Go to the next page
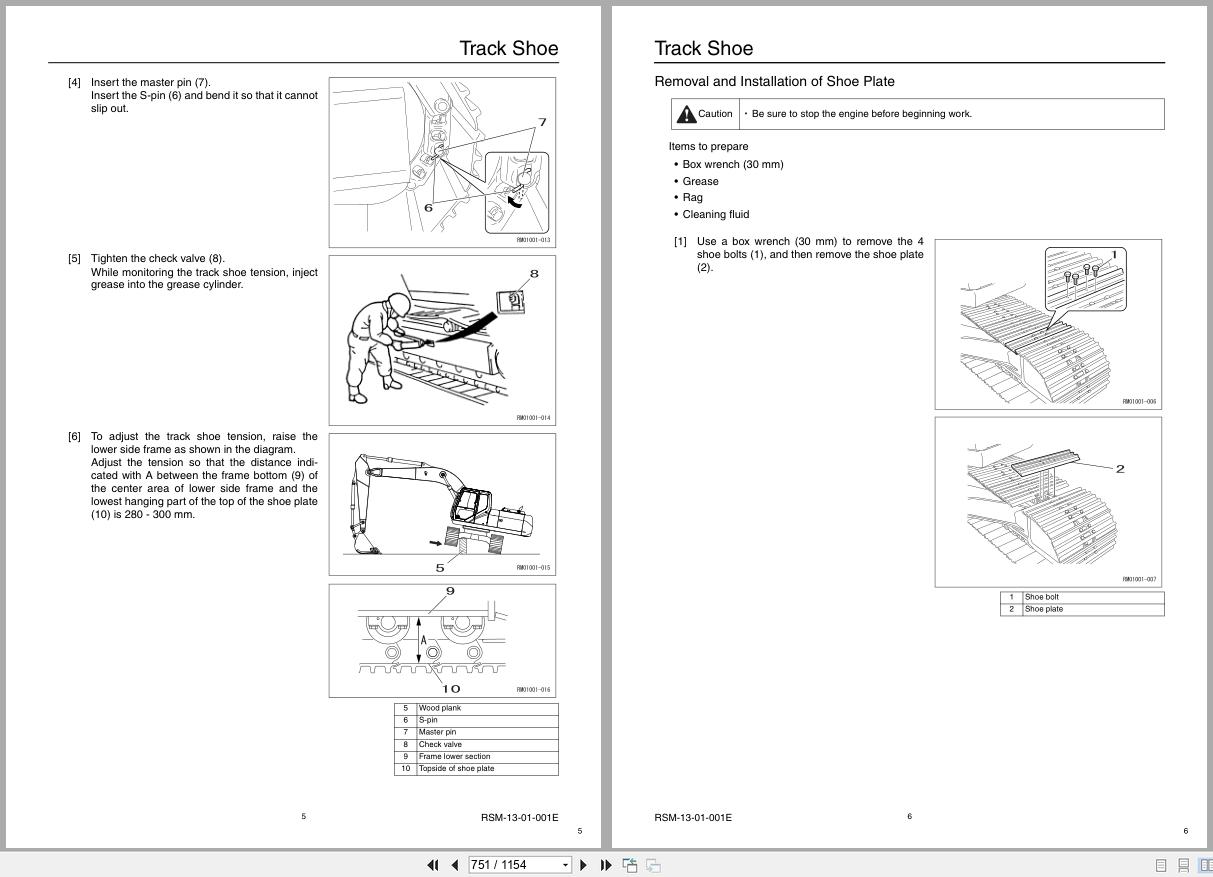Viewport: 1213px width, 877px height. click(584, 865)
